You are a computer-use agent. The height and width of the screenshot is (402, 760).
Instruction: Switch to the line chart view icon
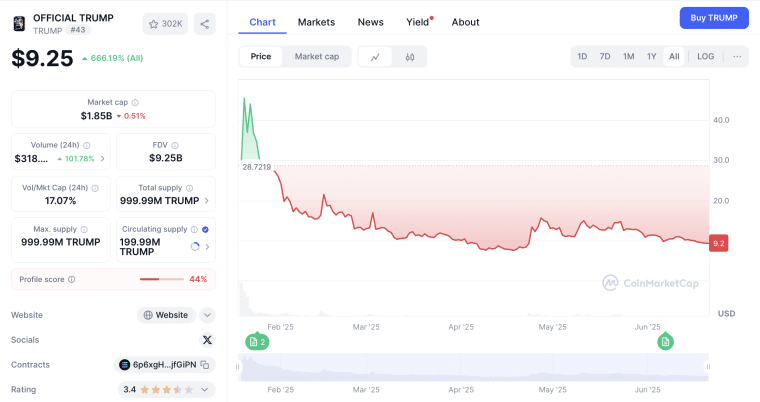375,57
